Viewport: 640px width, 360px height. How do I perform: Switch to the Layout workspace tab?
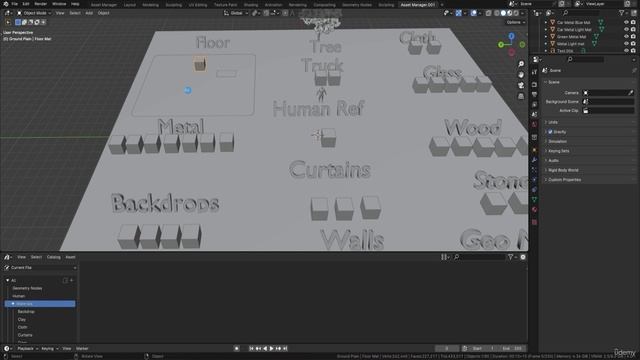pos(129,5)
